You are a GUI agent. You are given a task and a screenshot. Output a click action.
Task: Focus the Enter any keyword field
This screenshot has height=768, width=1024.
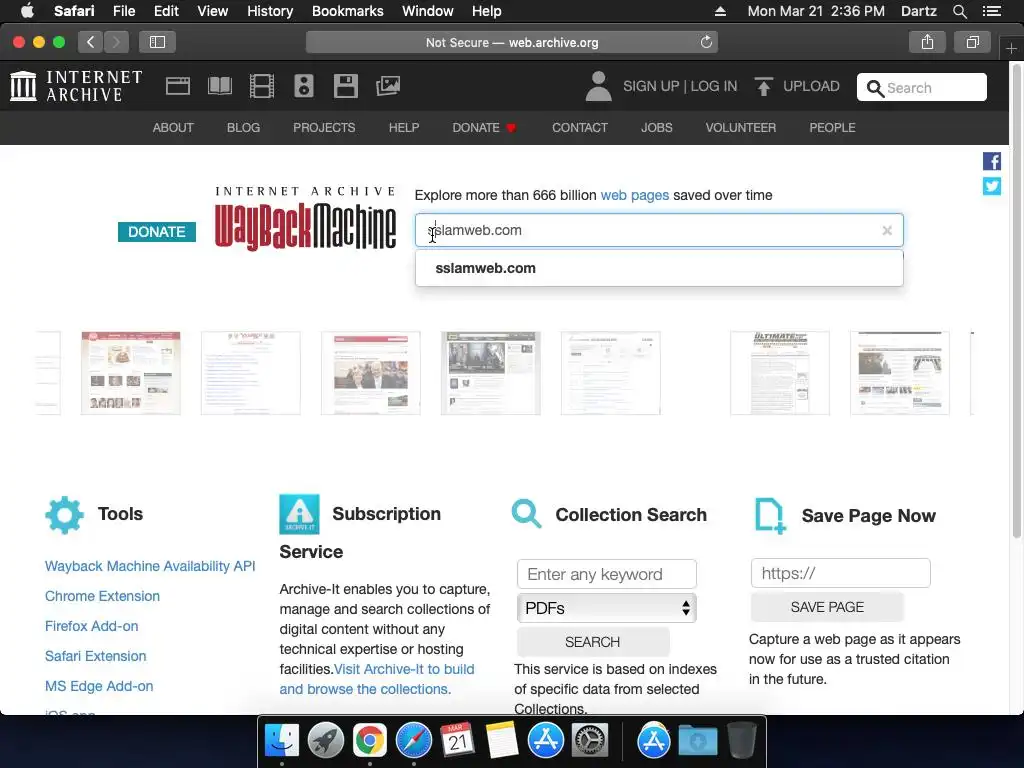pos(607,575)
